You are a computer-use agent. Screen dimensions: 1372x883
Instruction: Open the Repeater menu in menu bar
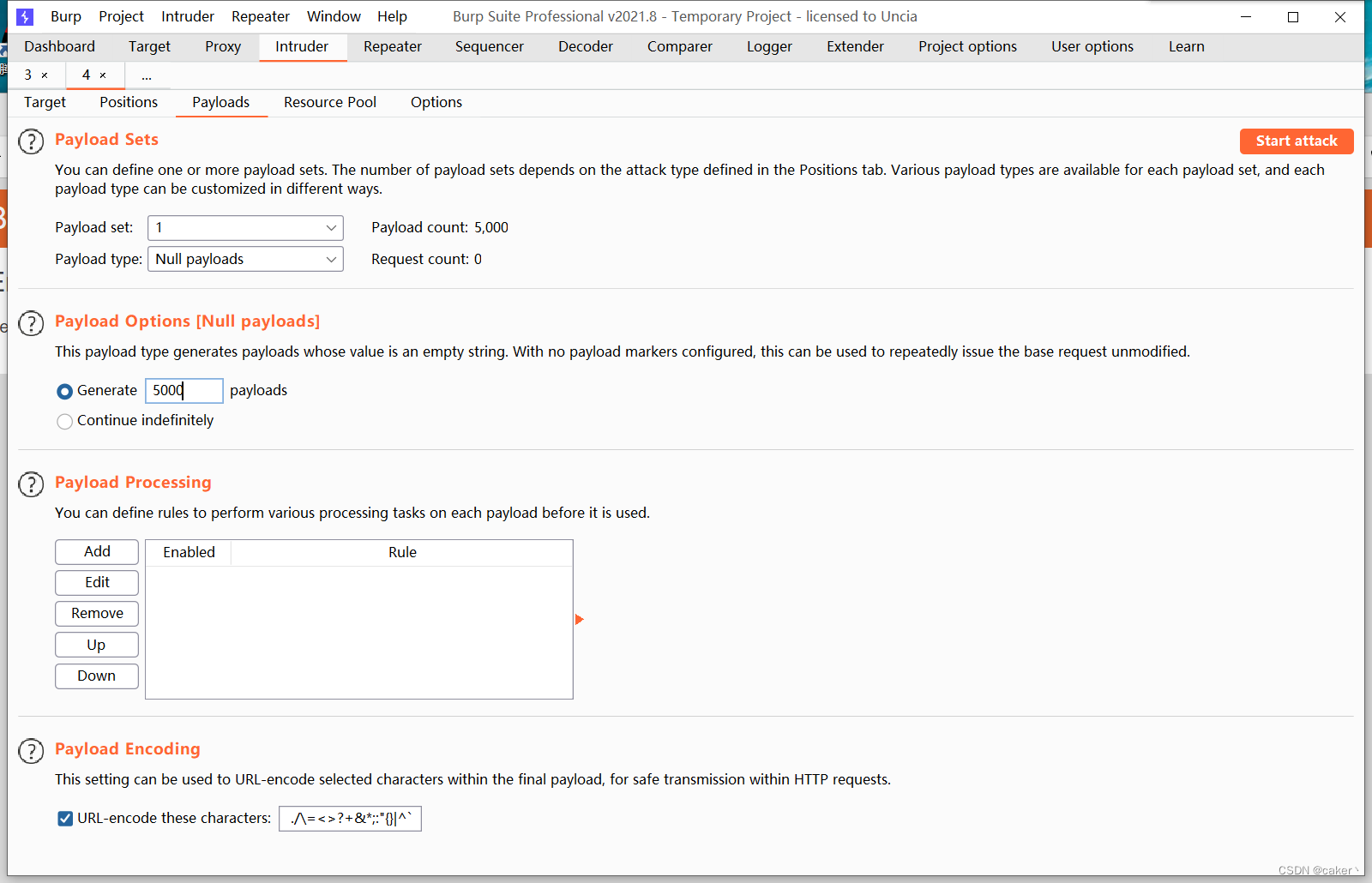pyautogui.click(x=261, y=16)
